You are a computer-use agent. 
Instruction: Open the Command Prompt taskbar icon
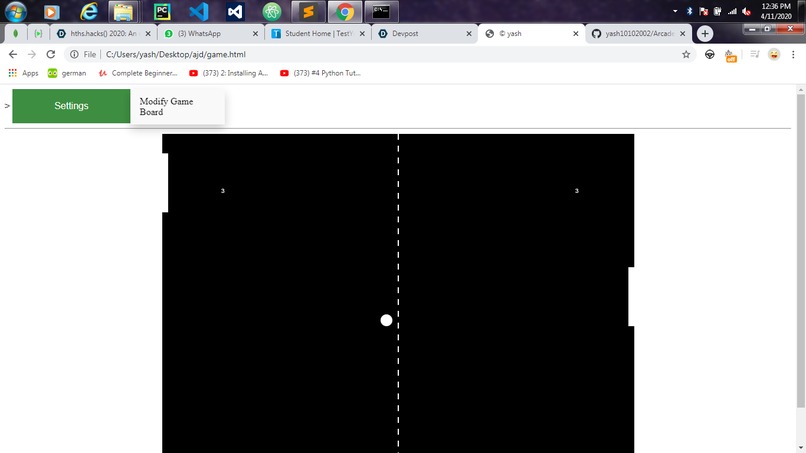[x=381, y=11]
